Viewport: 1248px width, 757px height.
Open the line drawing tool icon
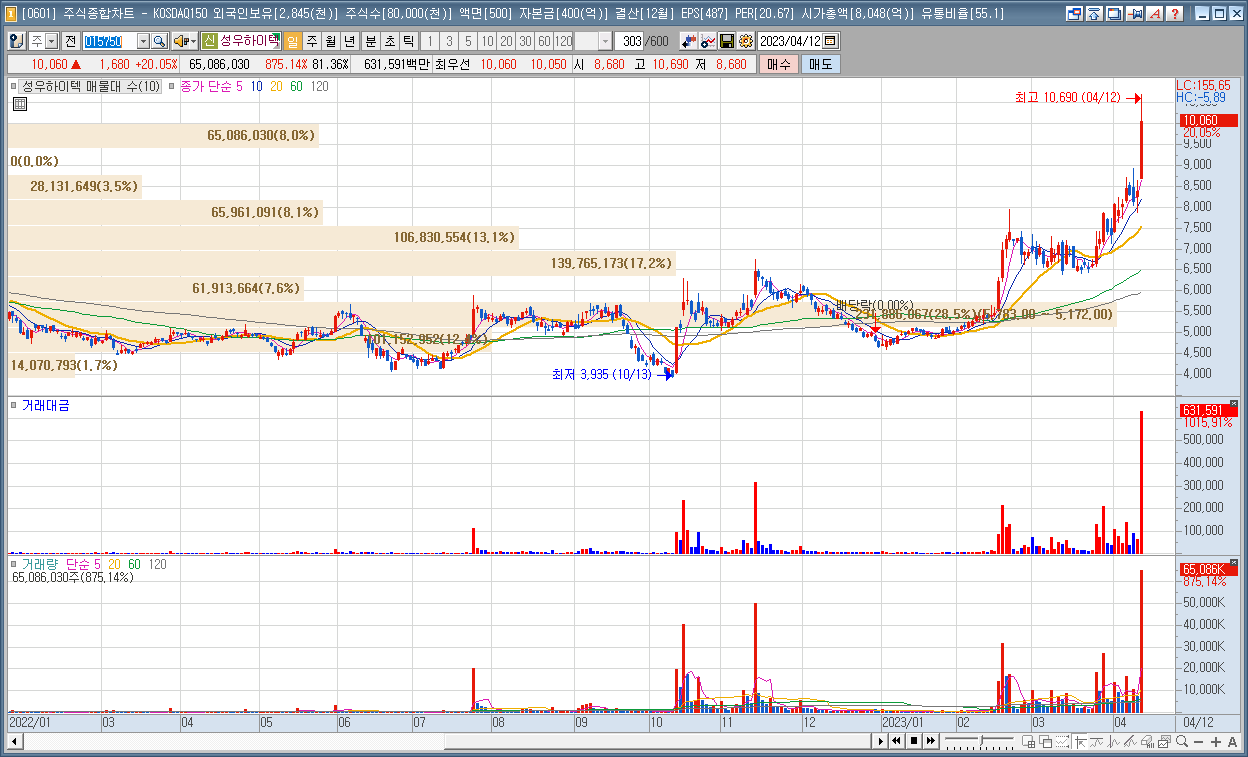pos(707,41)
